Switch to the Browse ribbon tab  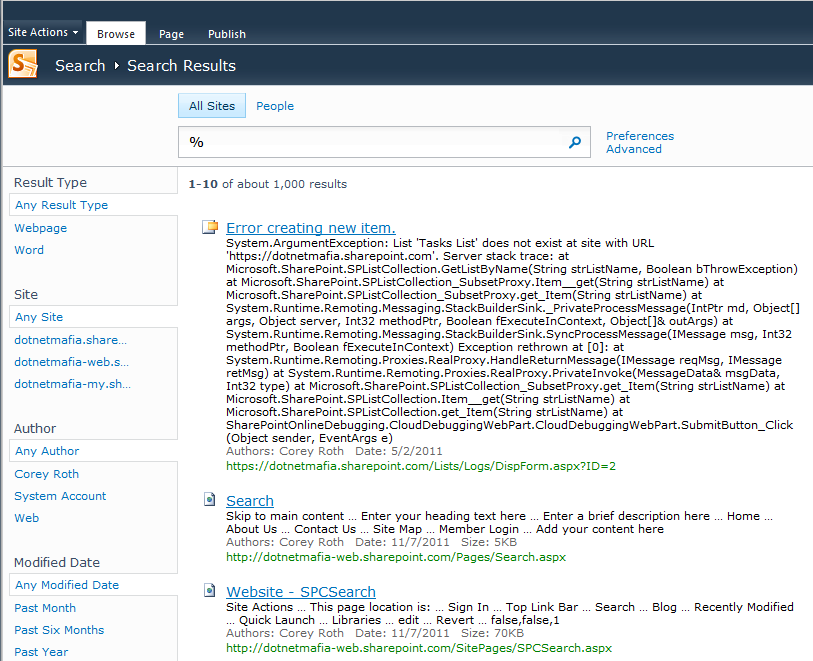[x=116, y=34]
